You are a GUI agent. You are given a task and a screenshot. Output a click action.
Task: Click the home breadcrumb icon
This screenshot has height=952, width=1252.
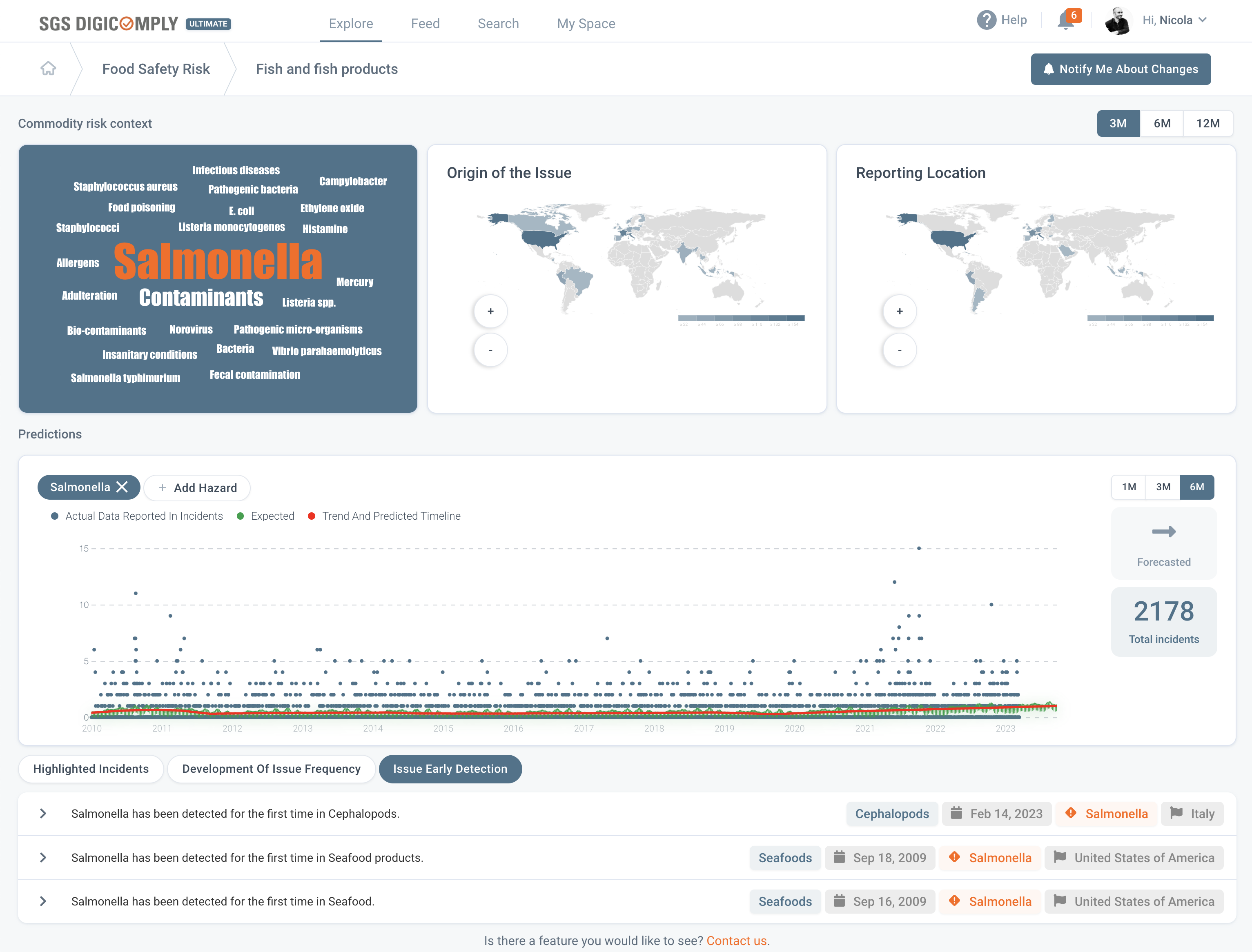tap(48, 69)
